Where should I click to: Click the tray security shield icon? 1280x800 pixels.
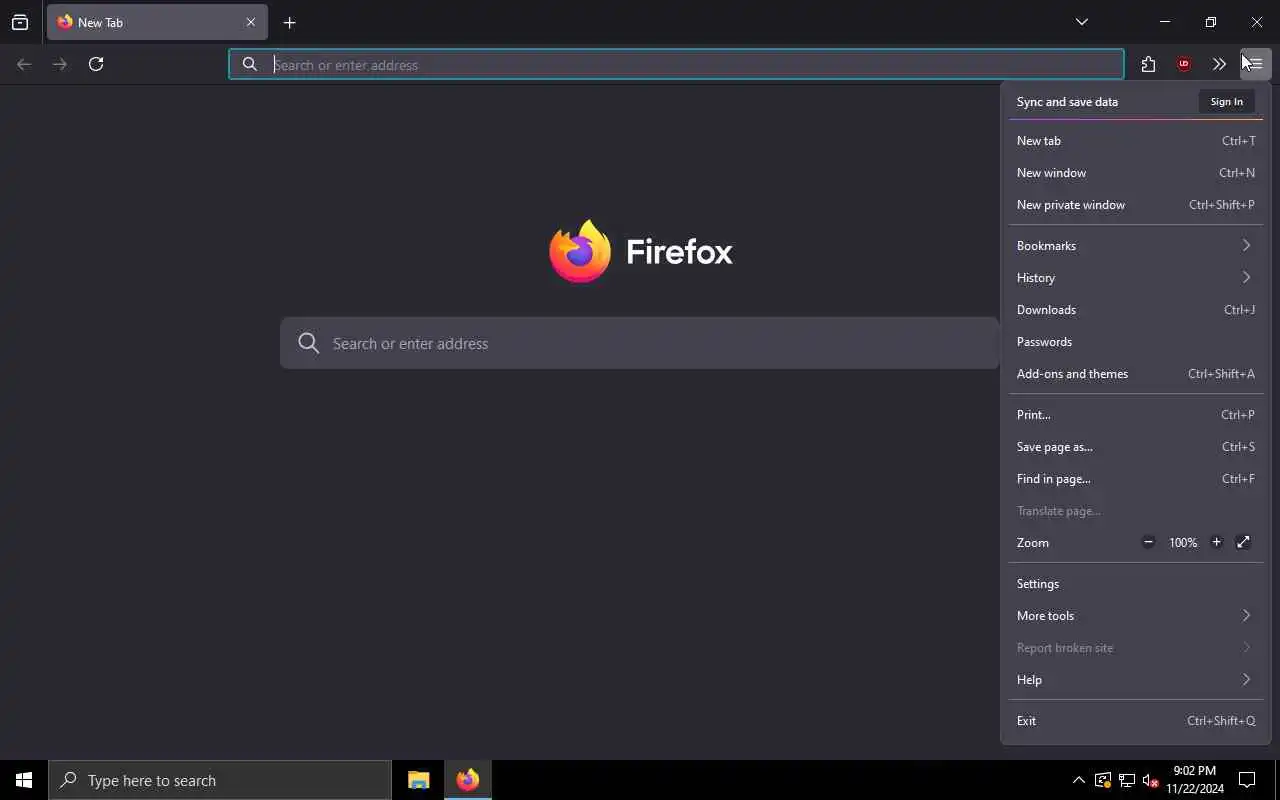point(1103,780)
